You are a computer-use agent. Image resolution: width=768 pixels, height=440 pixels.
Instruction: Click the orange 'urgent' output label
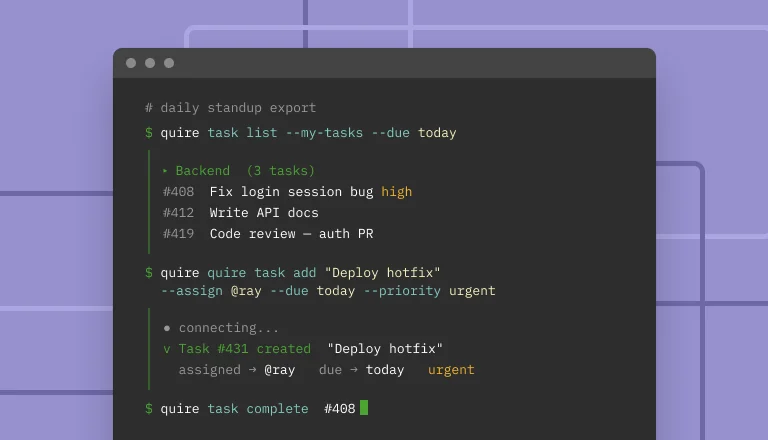point(451,369)
